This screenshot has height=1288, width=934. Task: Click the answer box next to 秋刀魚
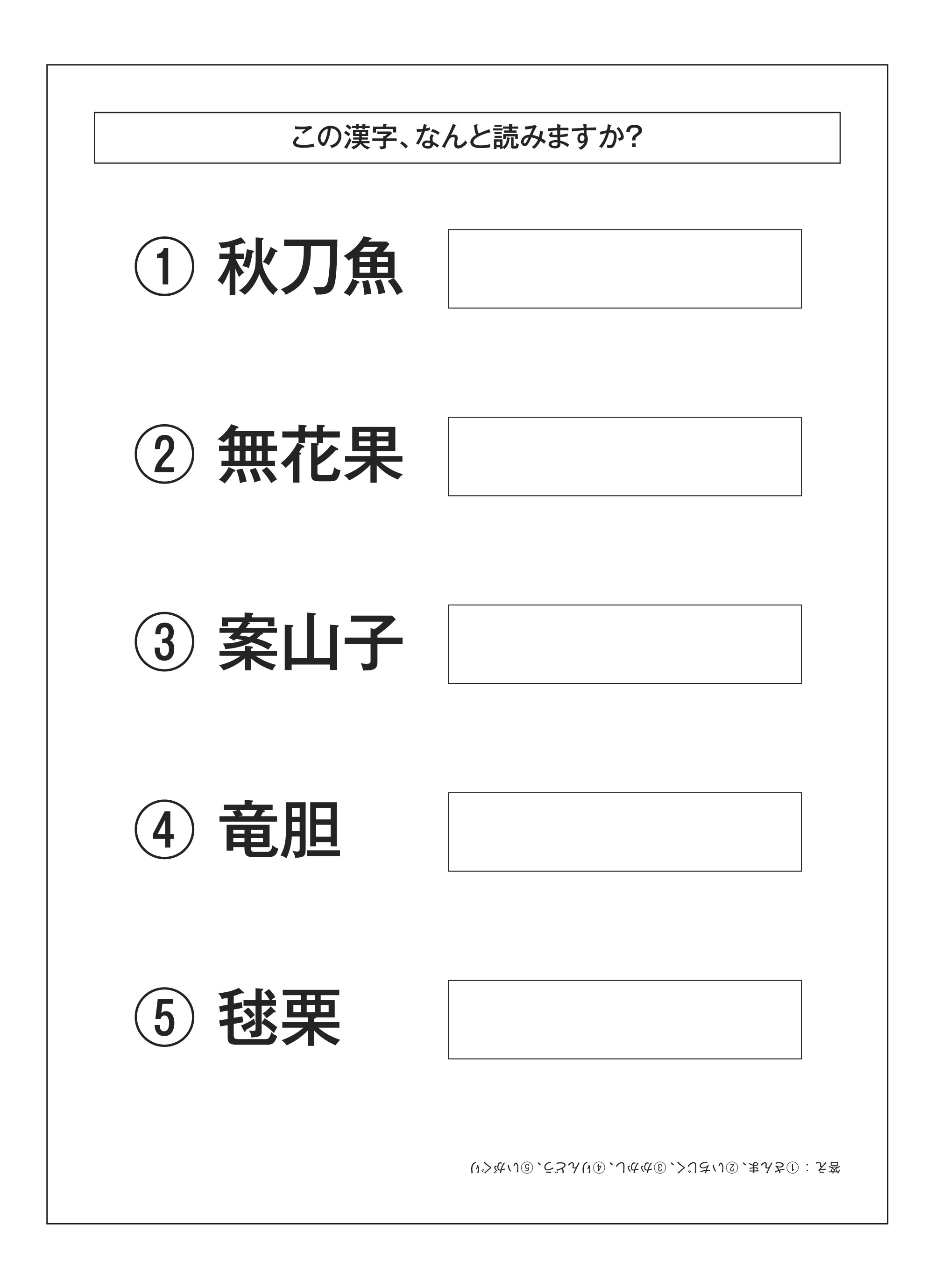[x=624, y=269]
